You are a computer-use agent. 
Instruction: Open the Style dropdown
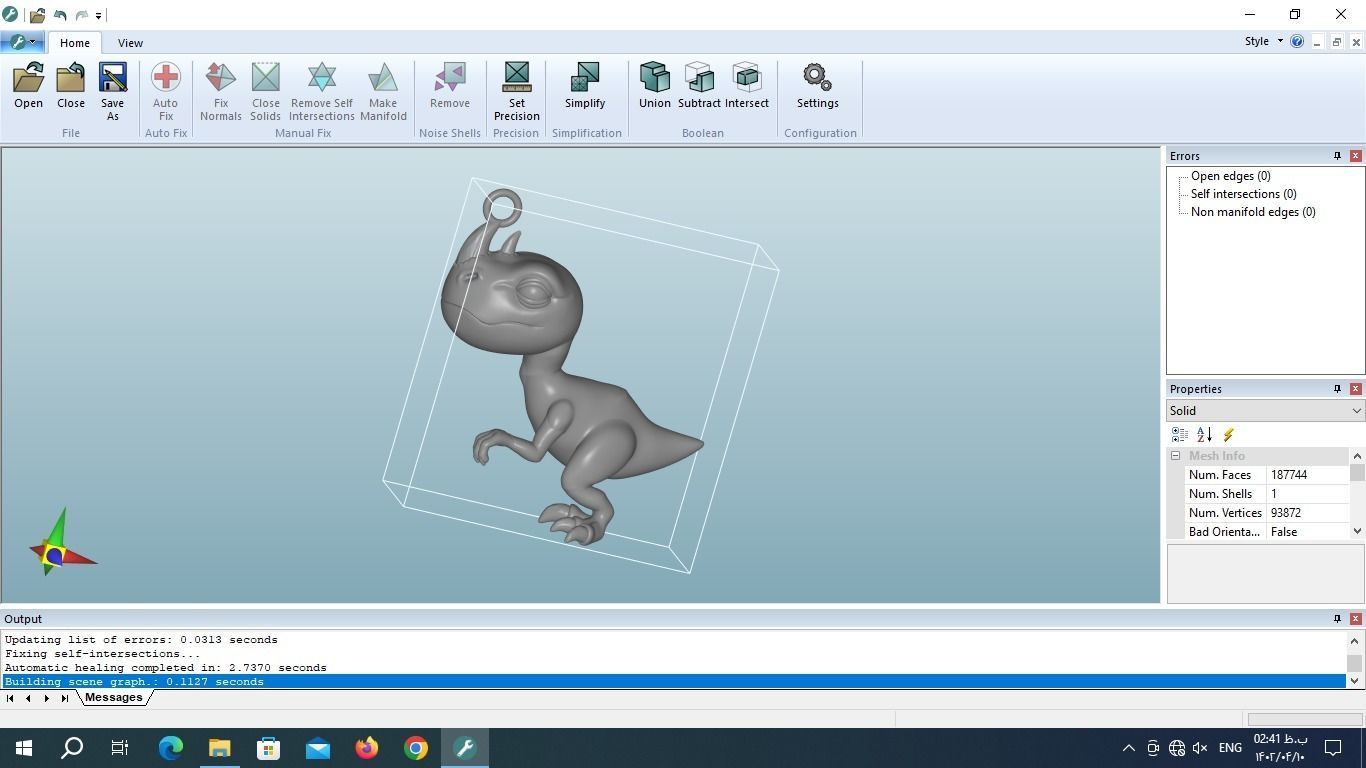click(x=1264, y=41)
